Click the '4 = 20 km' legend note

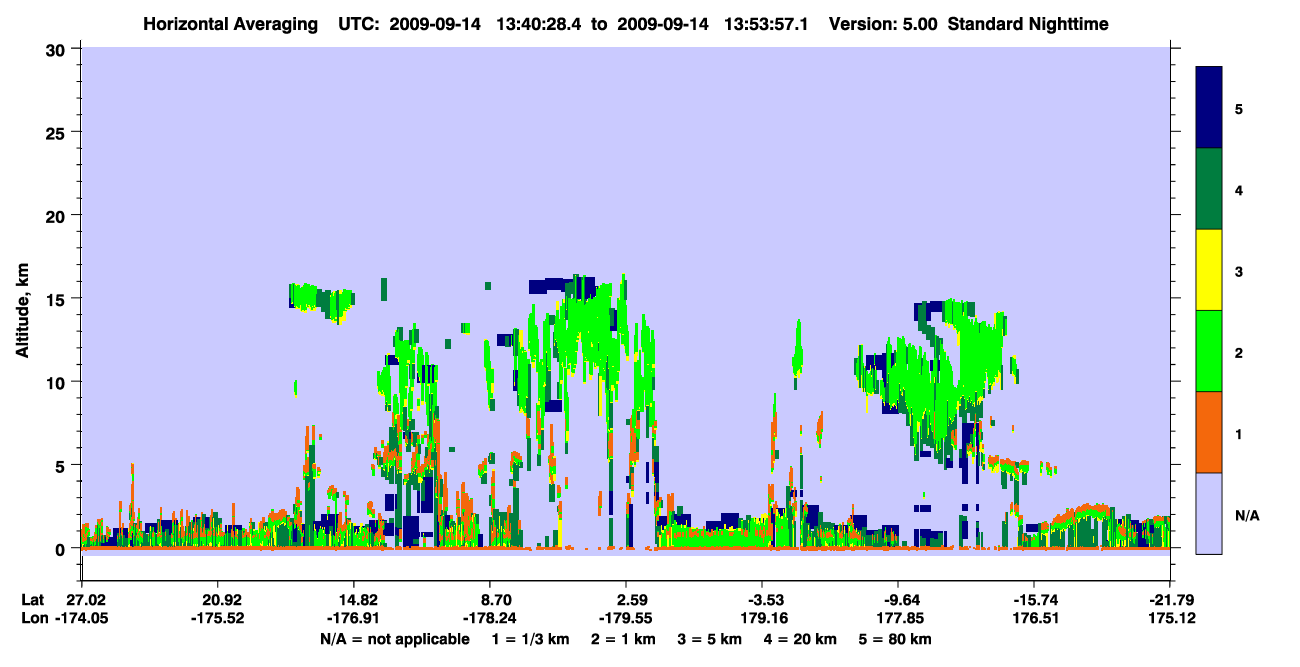coord(800,639)
